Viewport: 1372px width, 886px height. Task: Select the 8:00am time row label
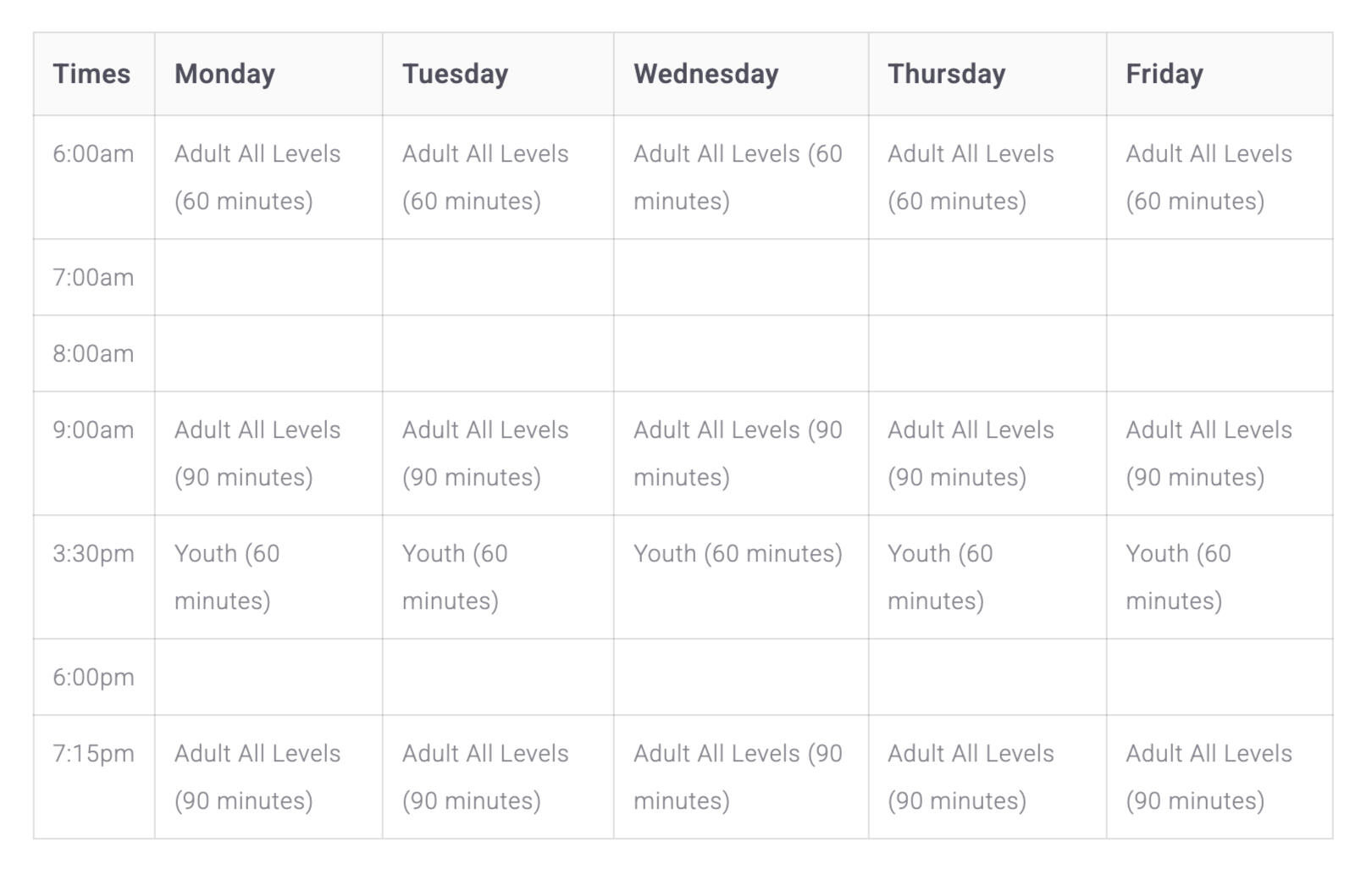coord(93,354)
